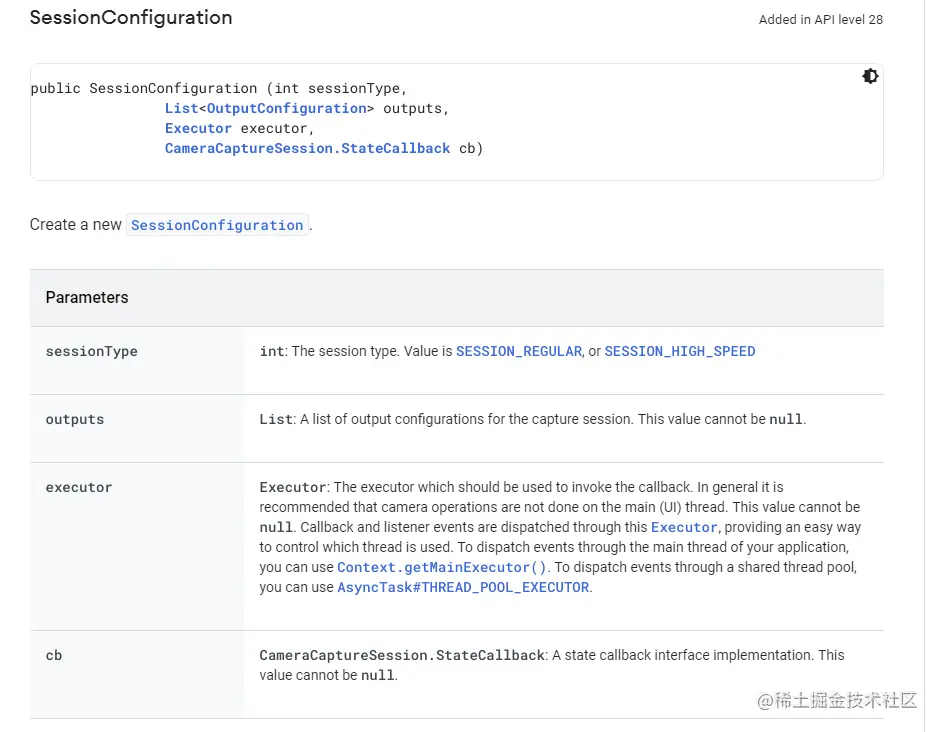Select the Parameters table header
Screen dimensions: 939x732
[x=87, y=297]
